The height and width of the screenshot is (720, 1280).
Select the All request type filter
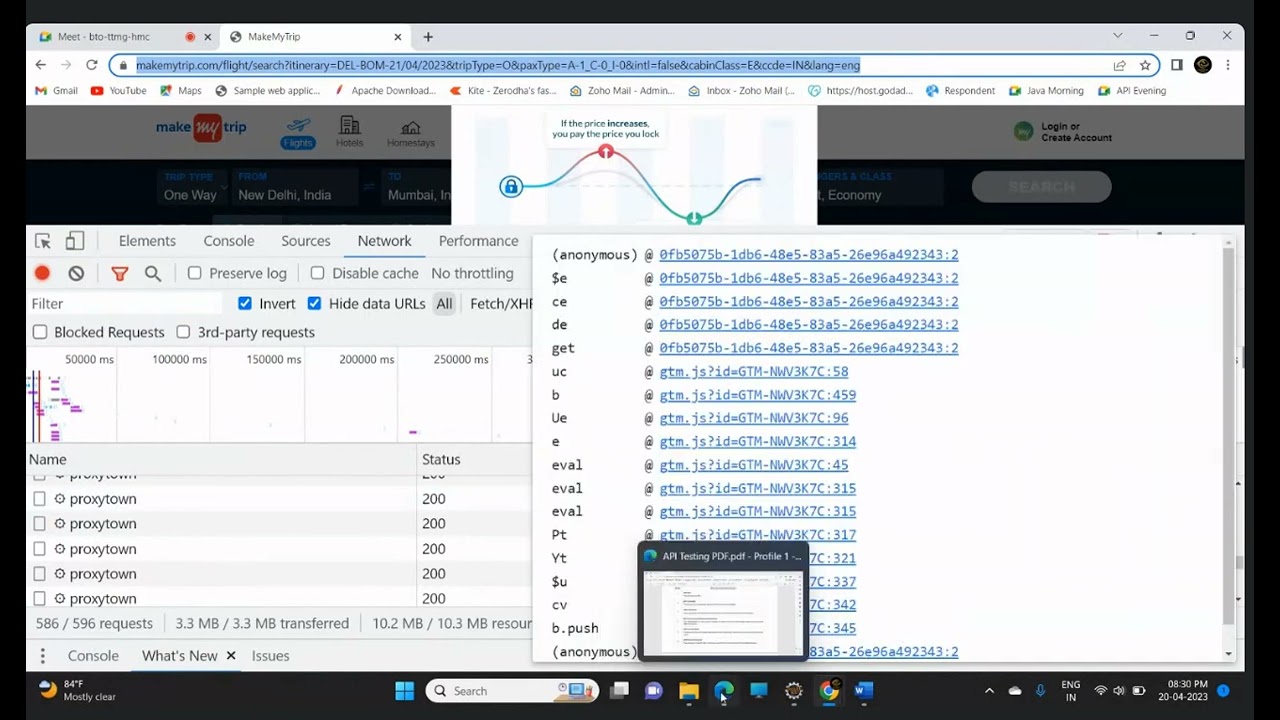(444, 304)
